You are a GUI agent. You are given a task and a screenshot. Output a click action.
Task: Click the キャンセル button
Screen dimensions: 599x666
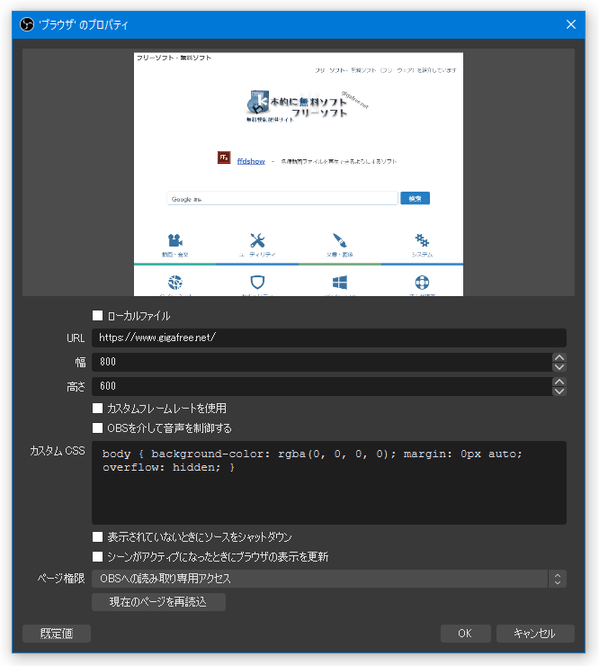click(x=535, y=633)
